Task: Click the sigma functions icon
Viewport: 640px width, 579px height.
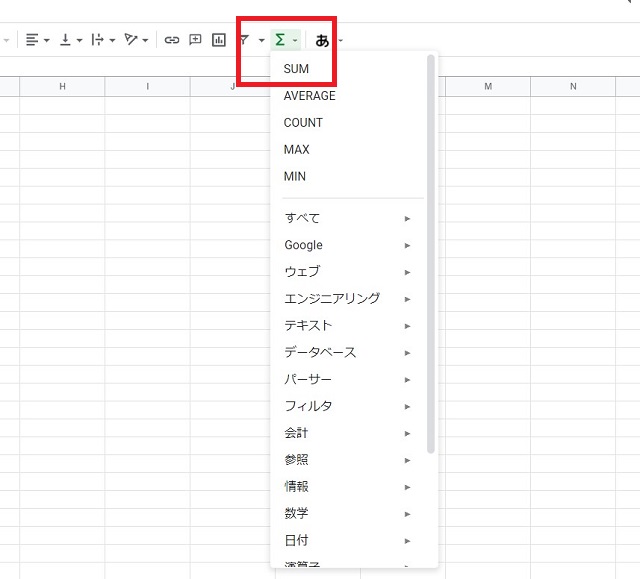Action: click(x=280, y=40)
